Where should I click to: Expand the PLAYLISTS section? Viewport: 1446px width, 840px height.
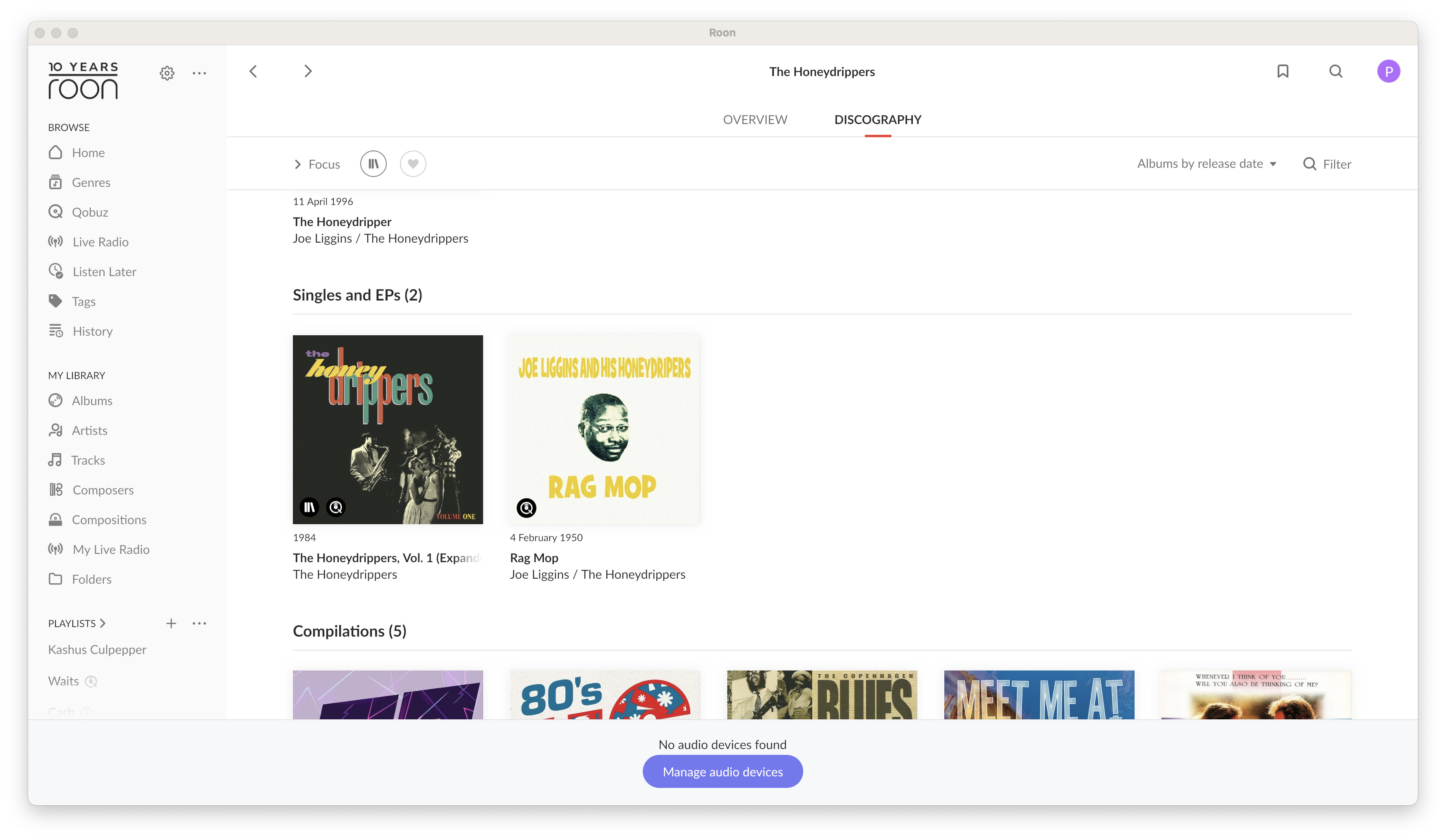click(x=77, y=623)
